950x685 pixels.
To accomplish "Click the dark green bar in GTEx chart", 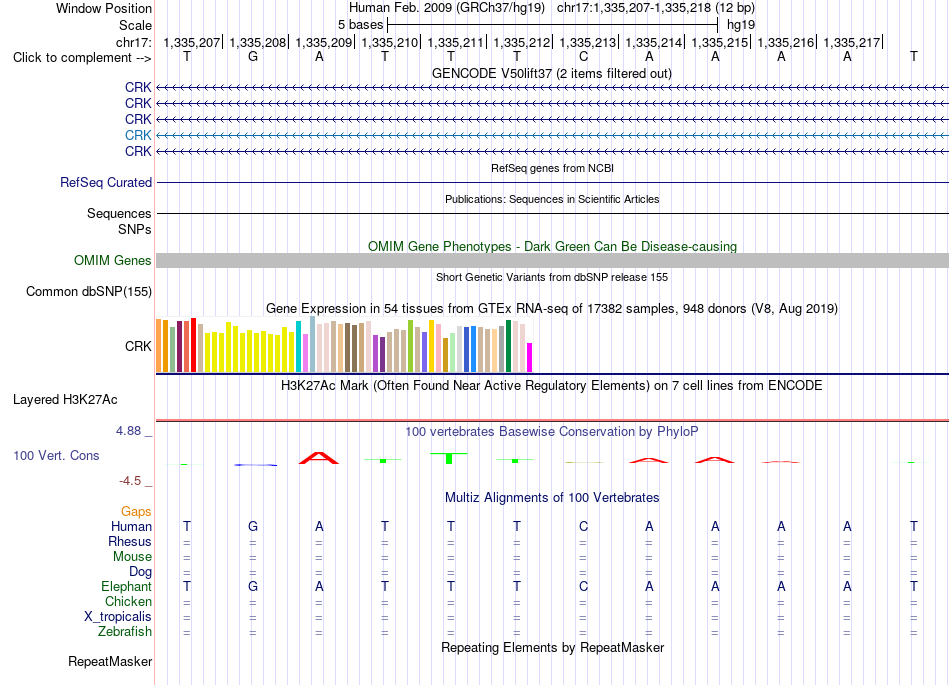I will pos(508,346).
